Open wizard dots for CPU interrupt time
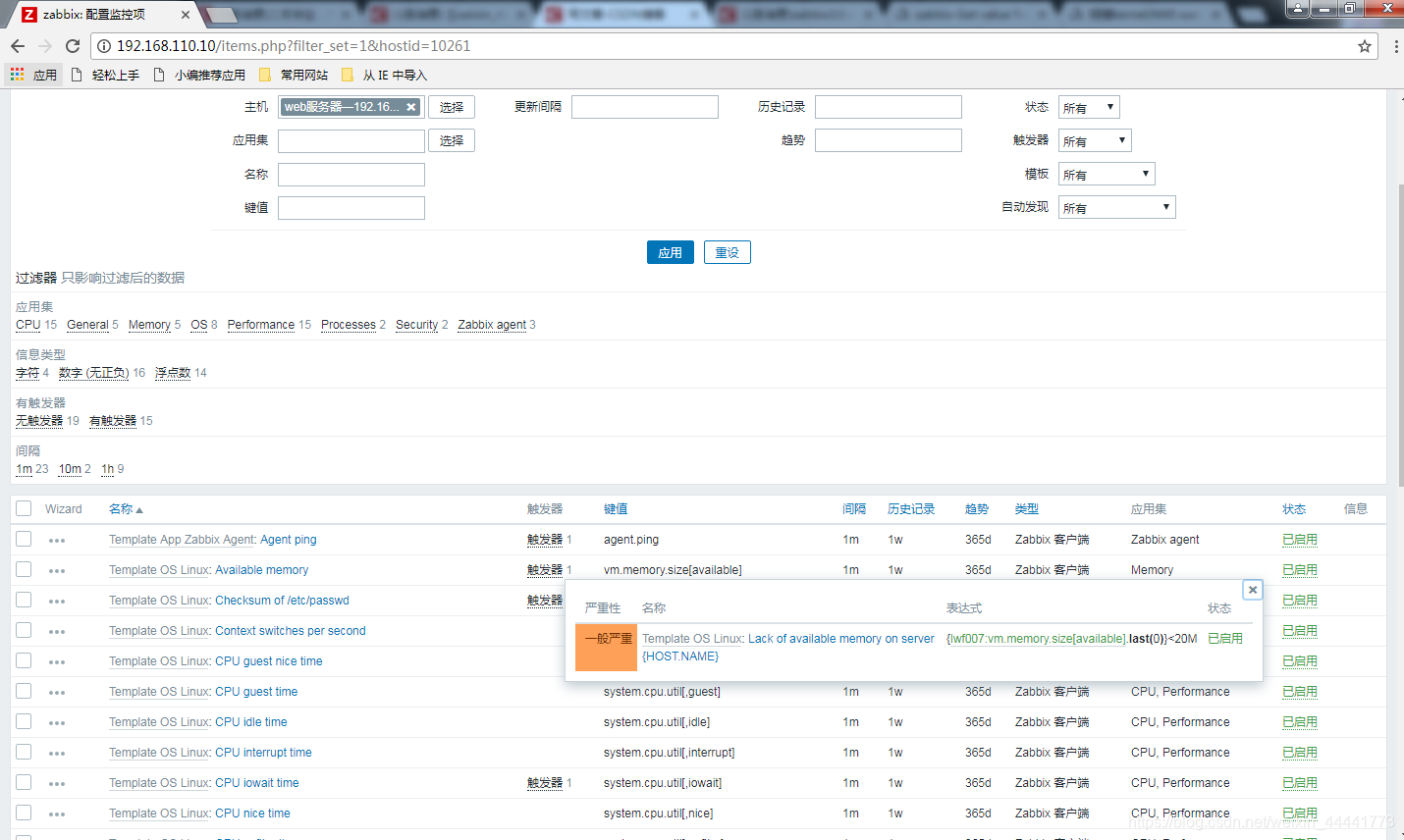 pos(57,753)
